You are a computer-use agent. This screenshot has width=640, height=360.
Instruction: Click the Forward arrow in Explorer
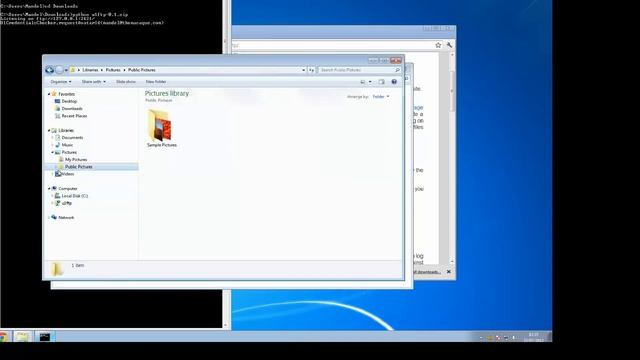tap(60, 70)
